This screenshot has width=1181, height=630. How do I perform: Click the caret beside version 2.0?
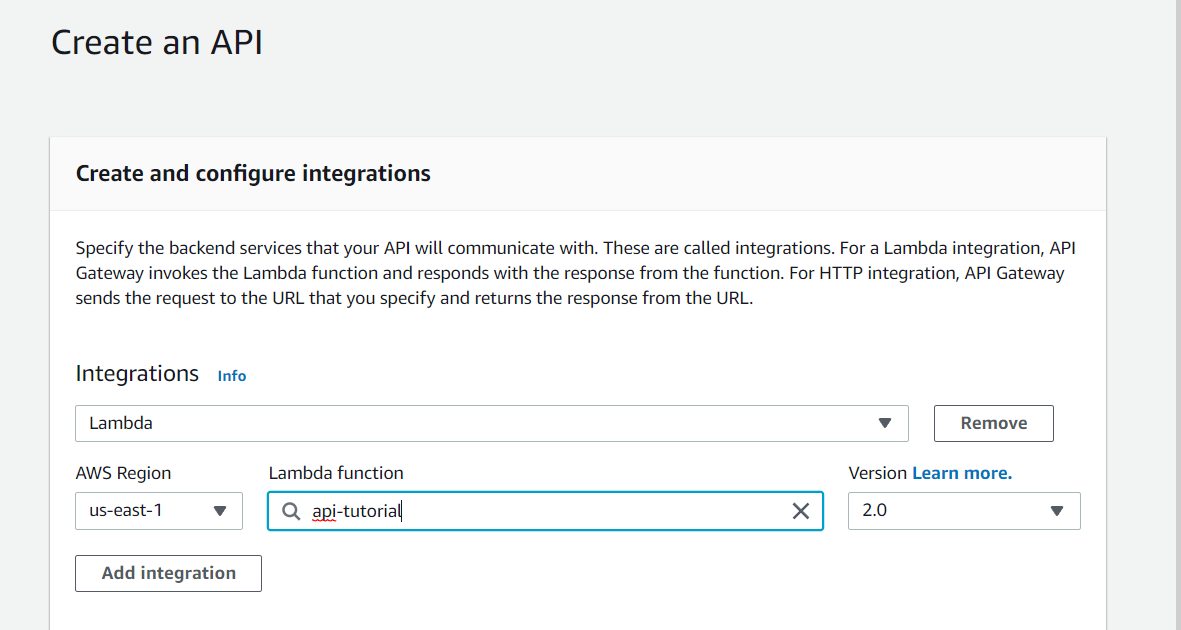[x=1057, y=511]
